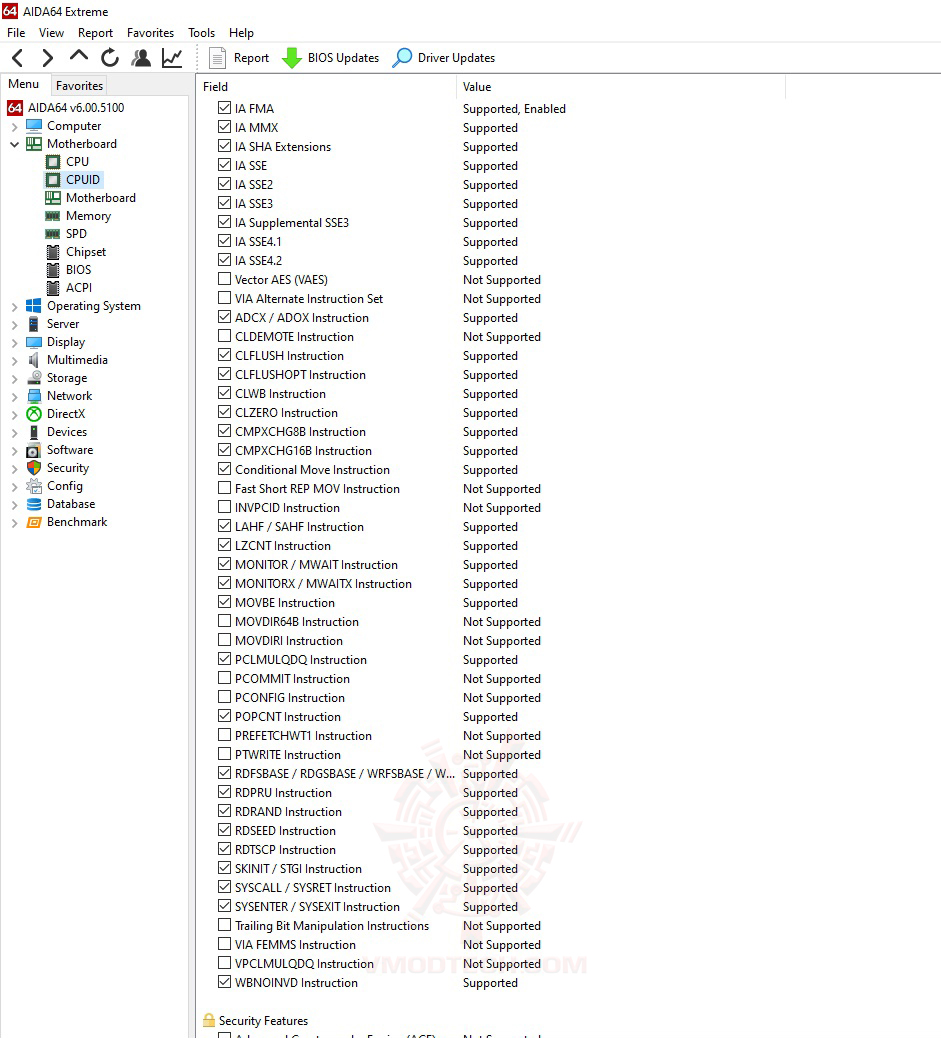Click the BIOS chip icon

pos(53,269)
